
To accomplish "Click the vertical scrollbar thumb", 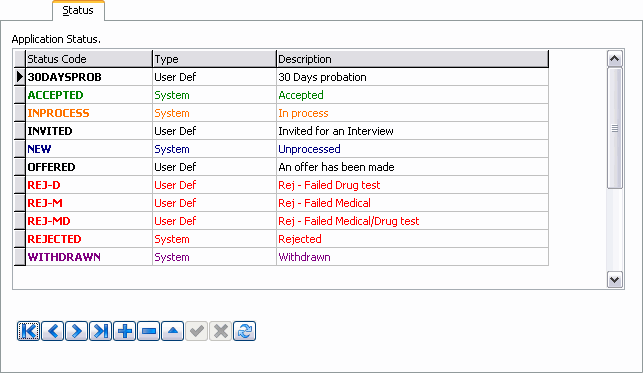I will coord(615,128).
